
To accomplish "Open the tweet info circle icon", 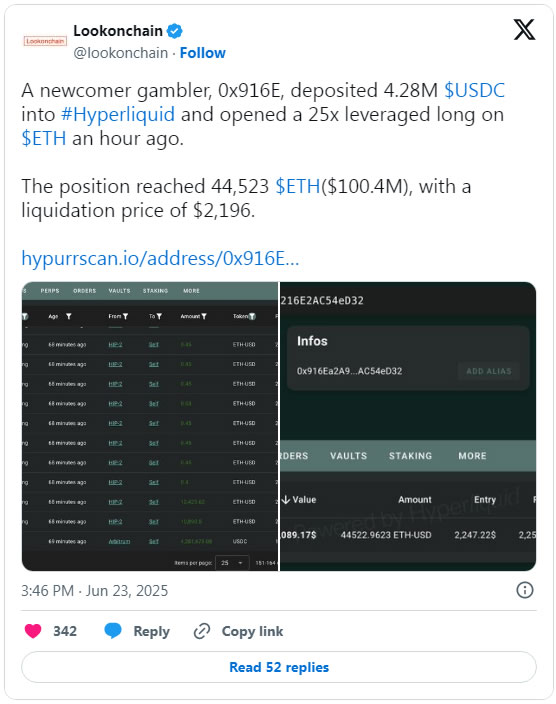I will coord(525,590).
